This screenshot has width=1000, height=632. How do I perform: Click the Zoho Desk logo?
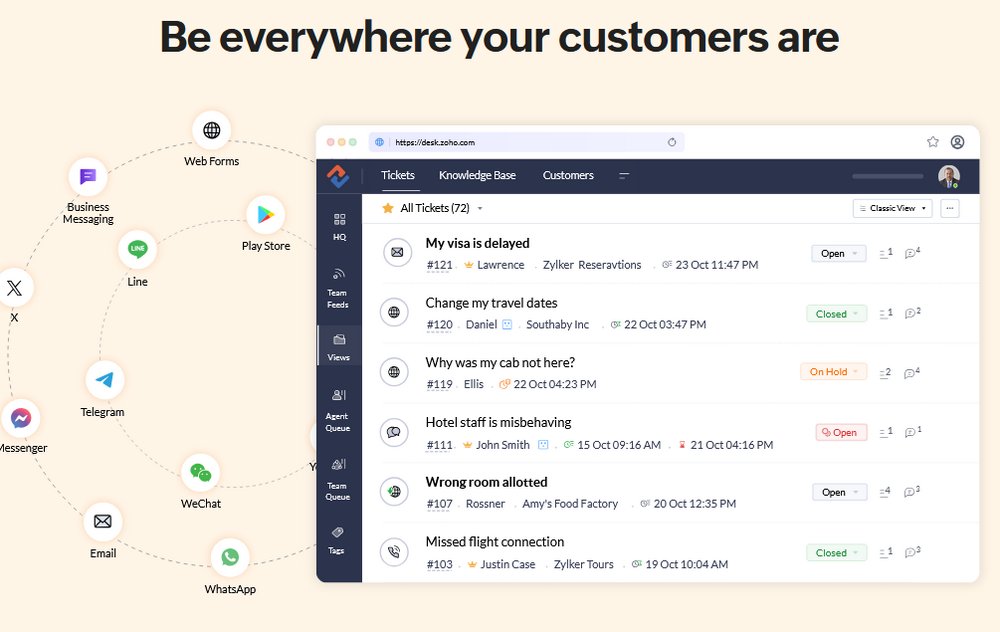click(338, 176)
